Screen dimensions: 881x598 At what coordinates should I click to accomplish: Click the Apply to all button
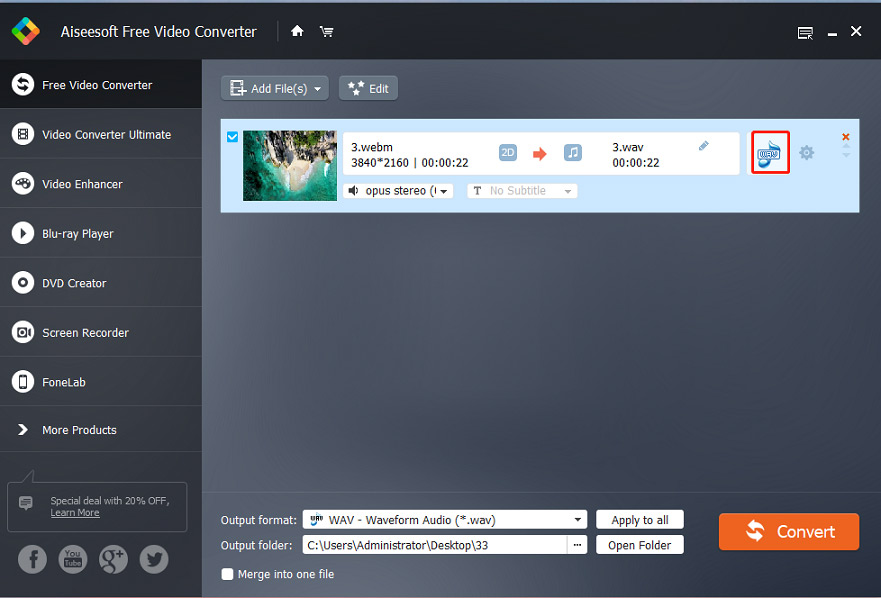pyautogui.click(x=639, y=520)
